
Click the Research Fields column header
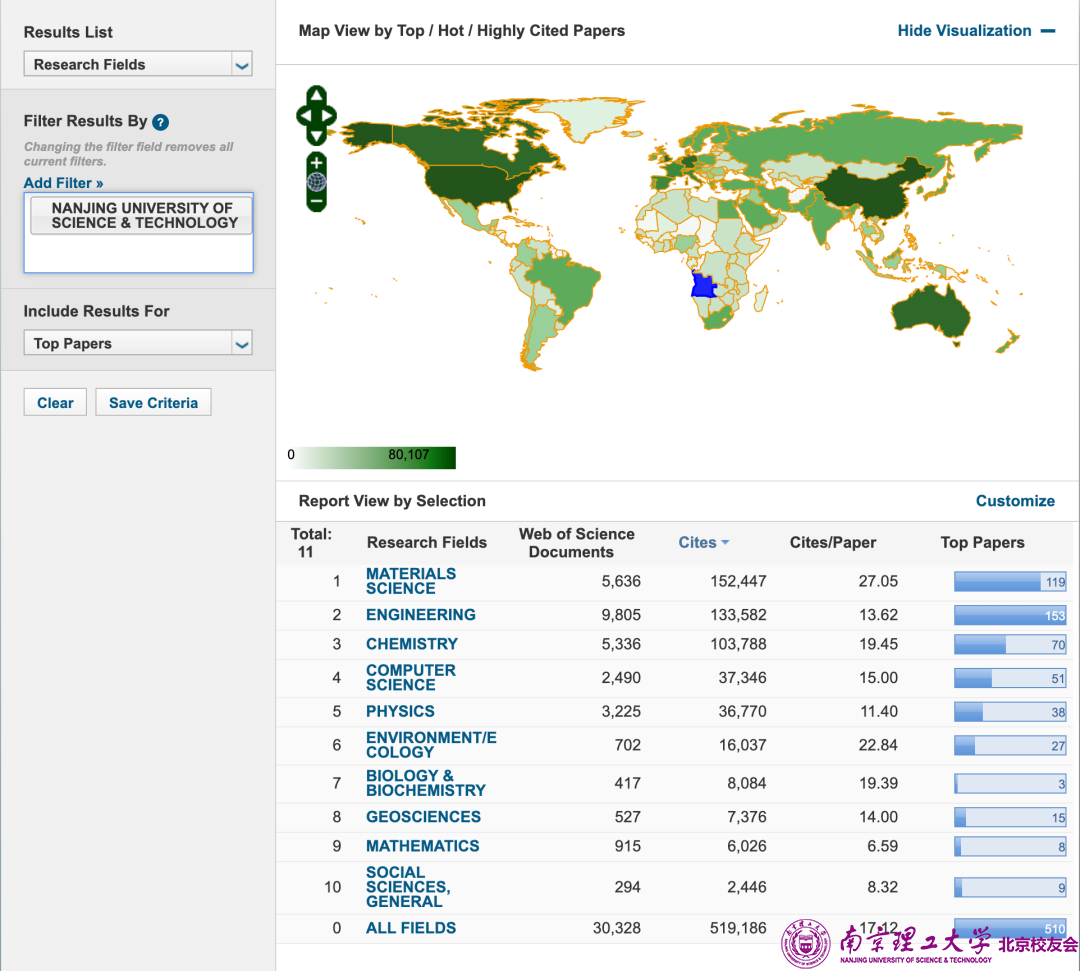tap(426, 543)
